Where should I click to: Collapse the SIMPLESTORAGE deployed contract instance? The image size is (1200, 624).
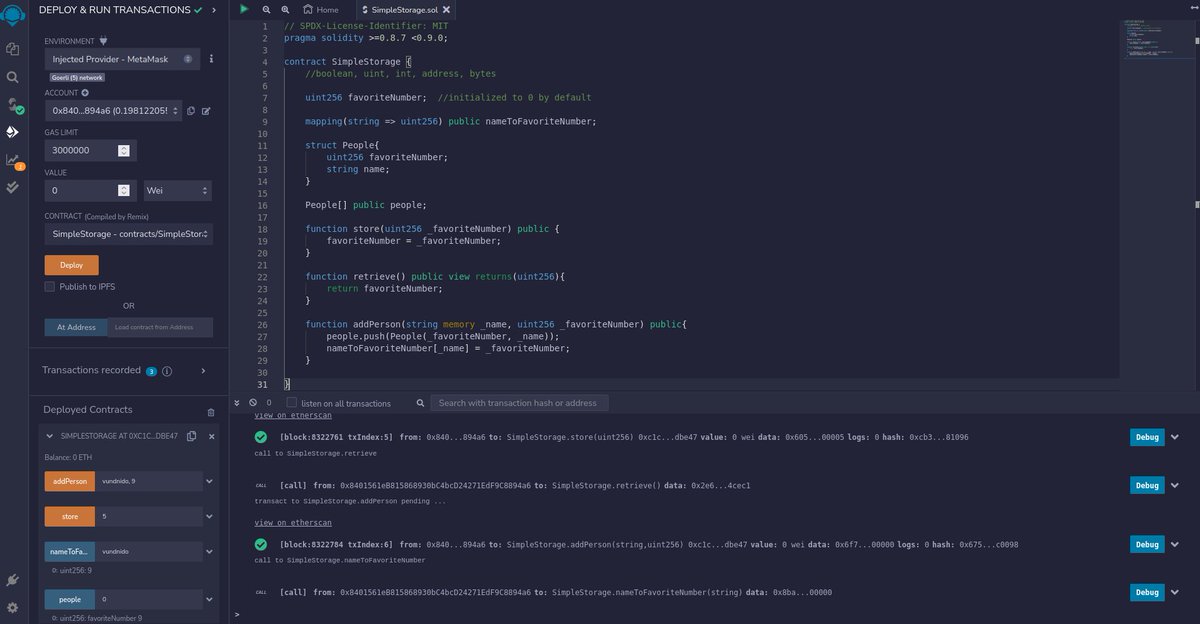coord(51,437)
